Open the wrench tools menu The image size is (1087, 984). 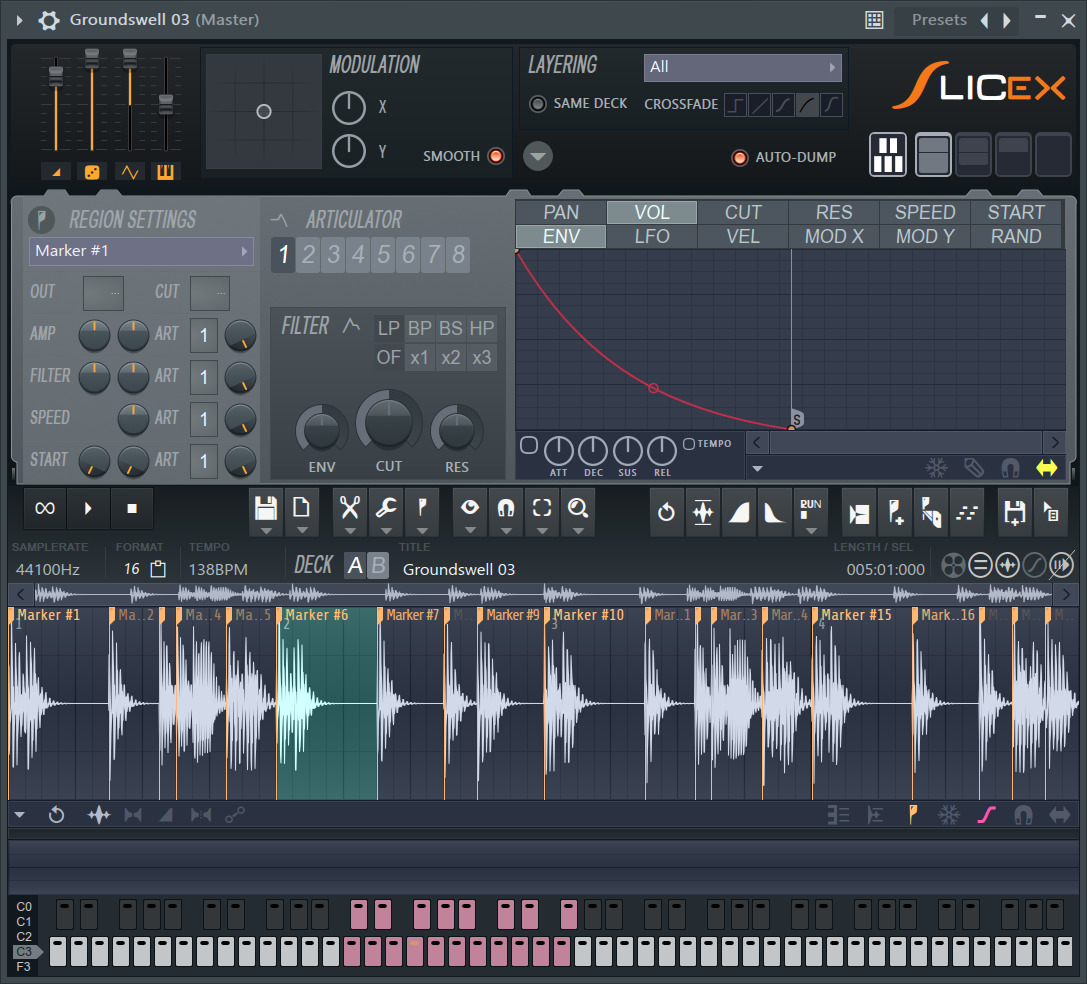click(386, 507)
